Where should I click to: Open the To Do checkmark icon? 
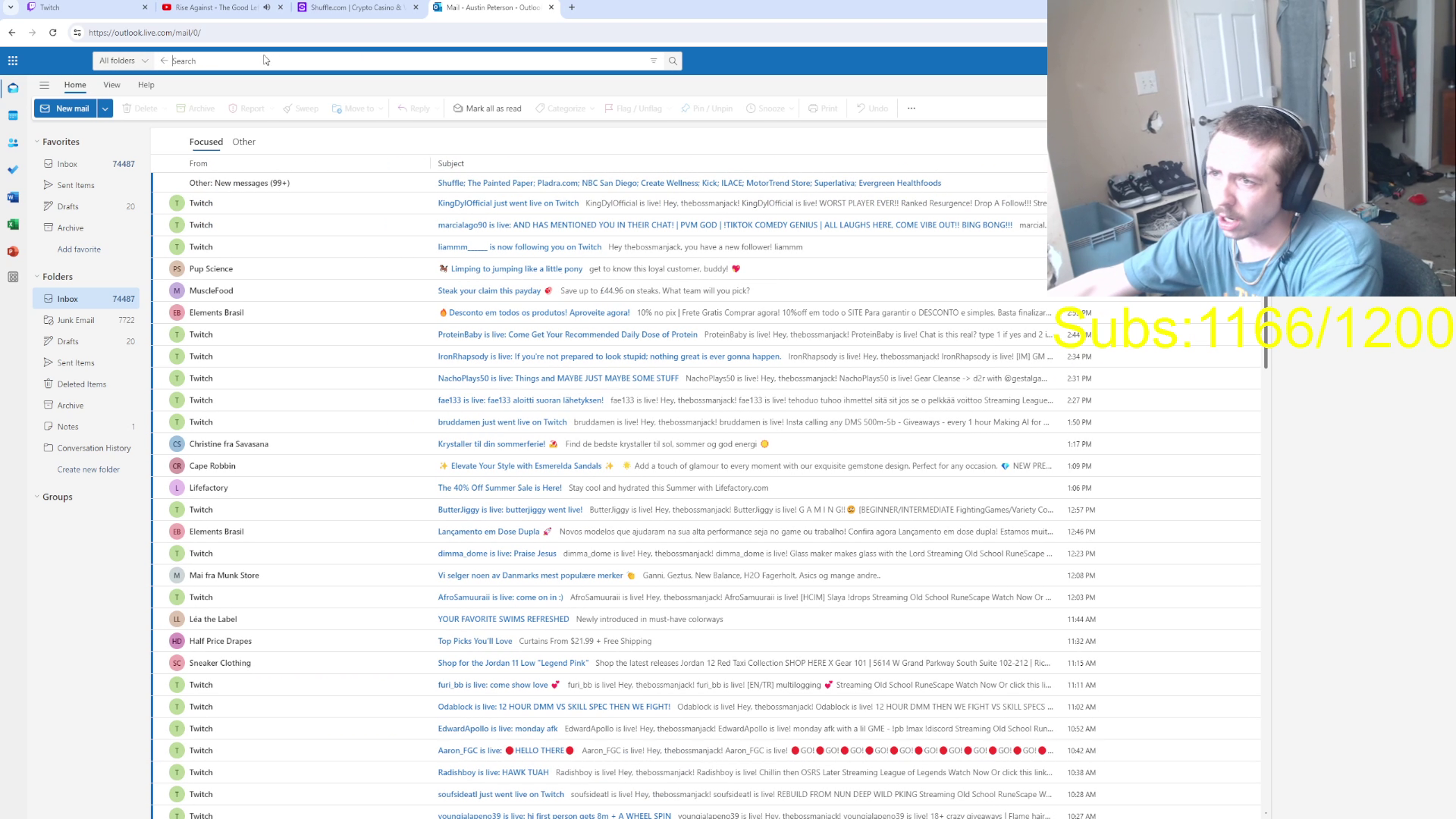point(13,170)
